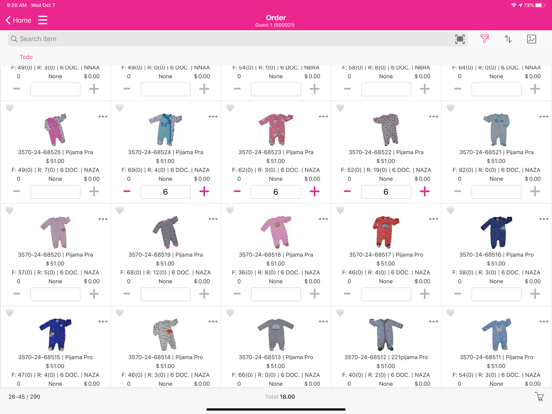Open more options for 3570-24-68524
The image size is (552, 414).
[x=213, y=117]
